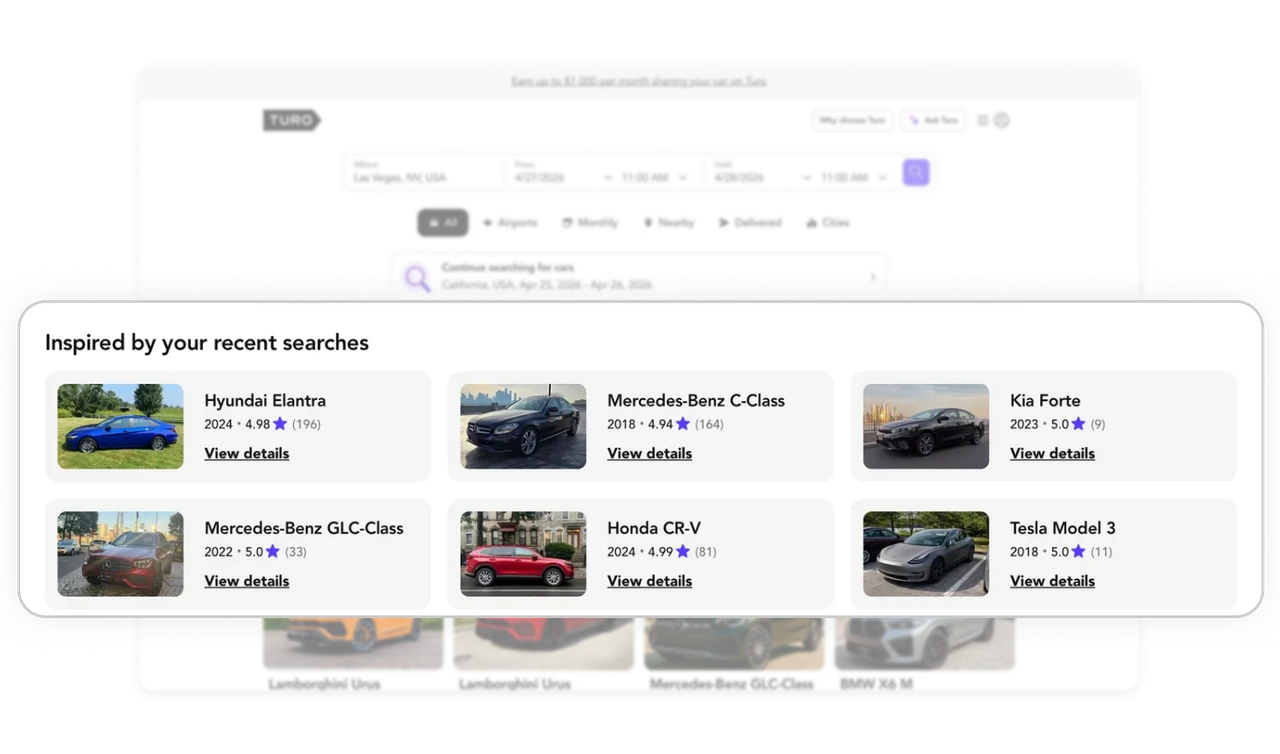Click the BMW X6 M listing thumbnail
Image resolution: width=1280 pixels, height=754 pixels.
click(925, 643)
